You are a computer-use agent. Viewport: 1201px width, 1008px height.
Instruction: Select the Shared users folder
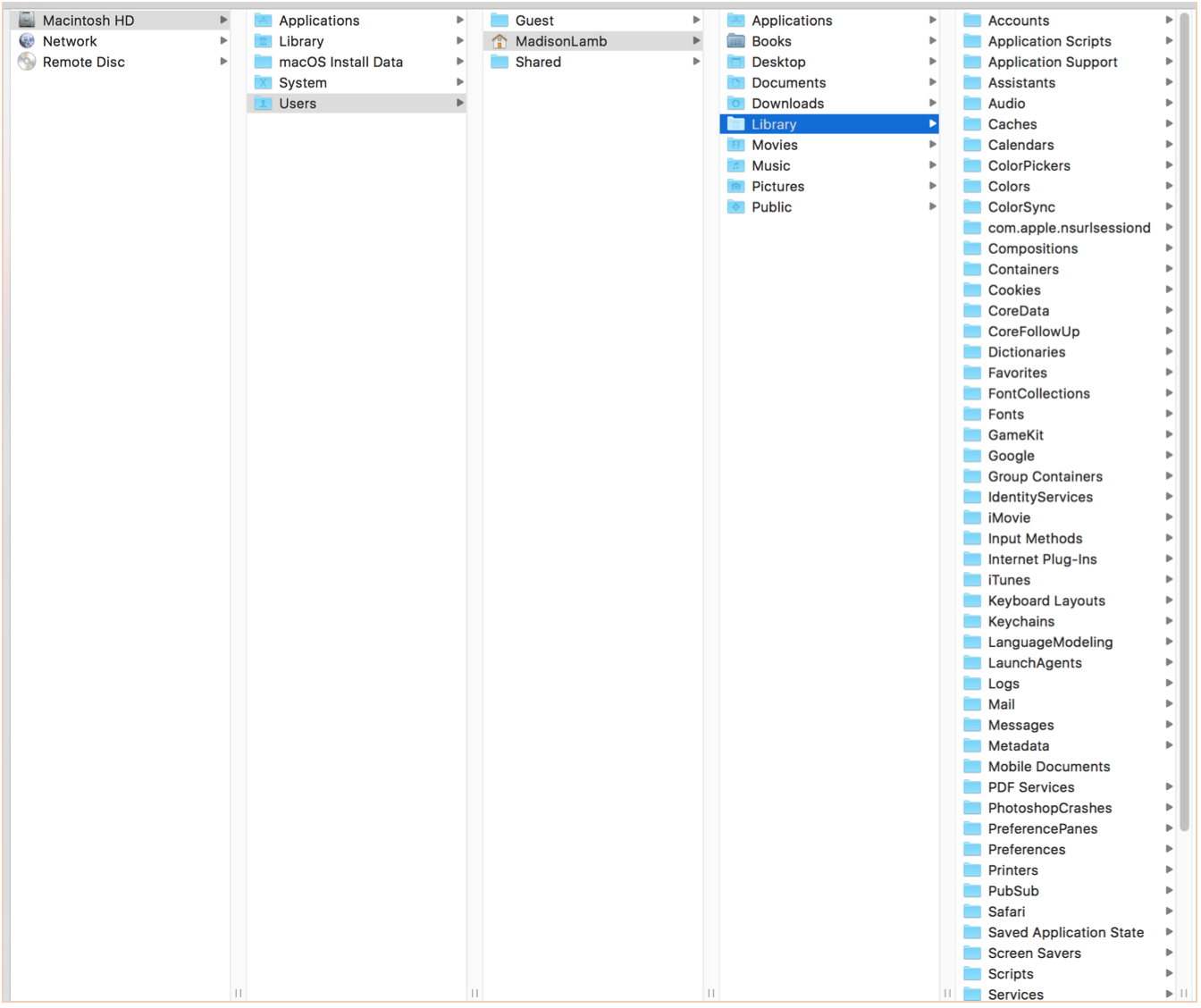coord(538,62)
